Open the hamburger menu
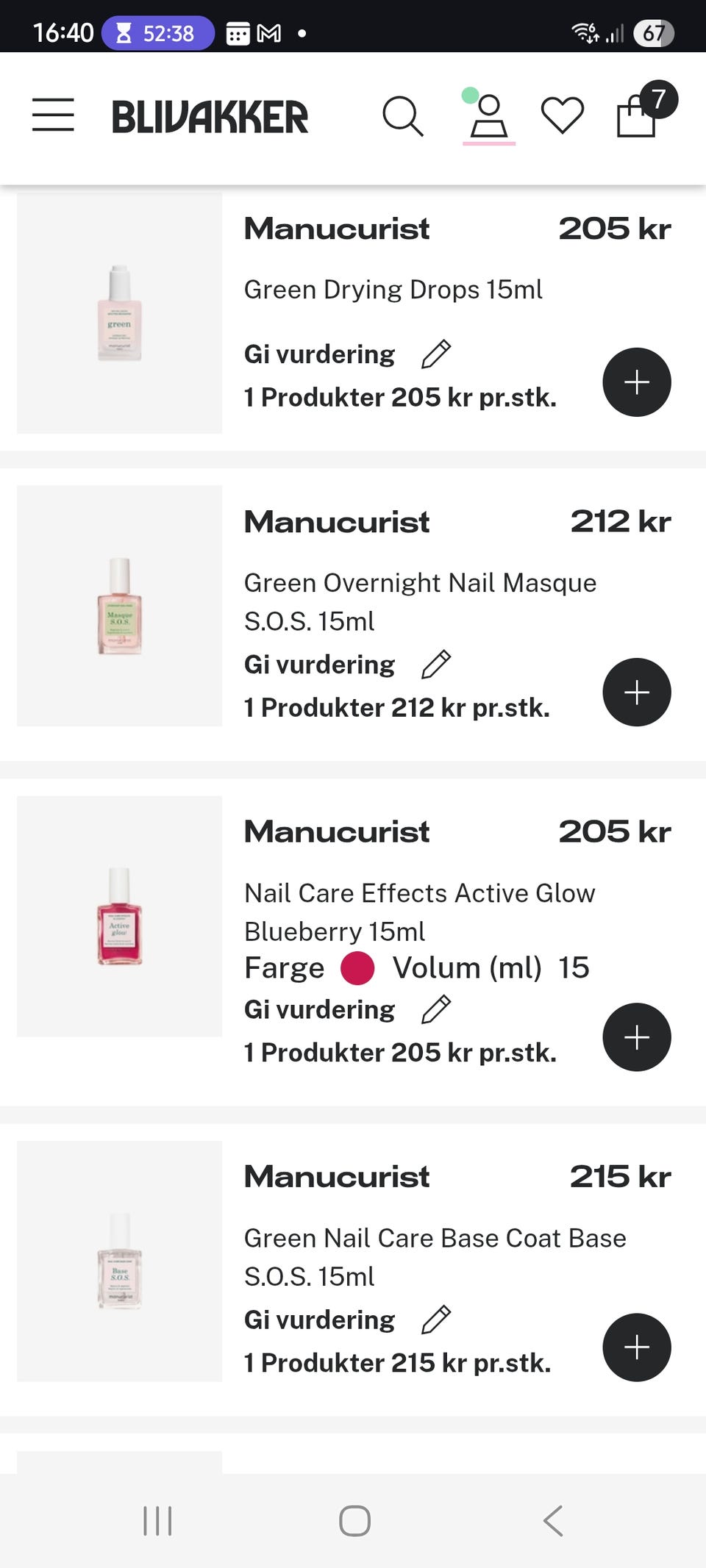Screen dimensions: 706x1568 click(53, 115)
